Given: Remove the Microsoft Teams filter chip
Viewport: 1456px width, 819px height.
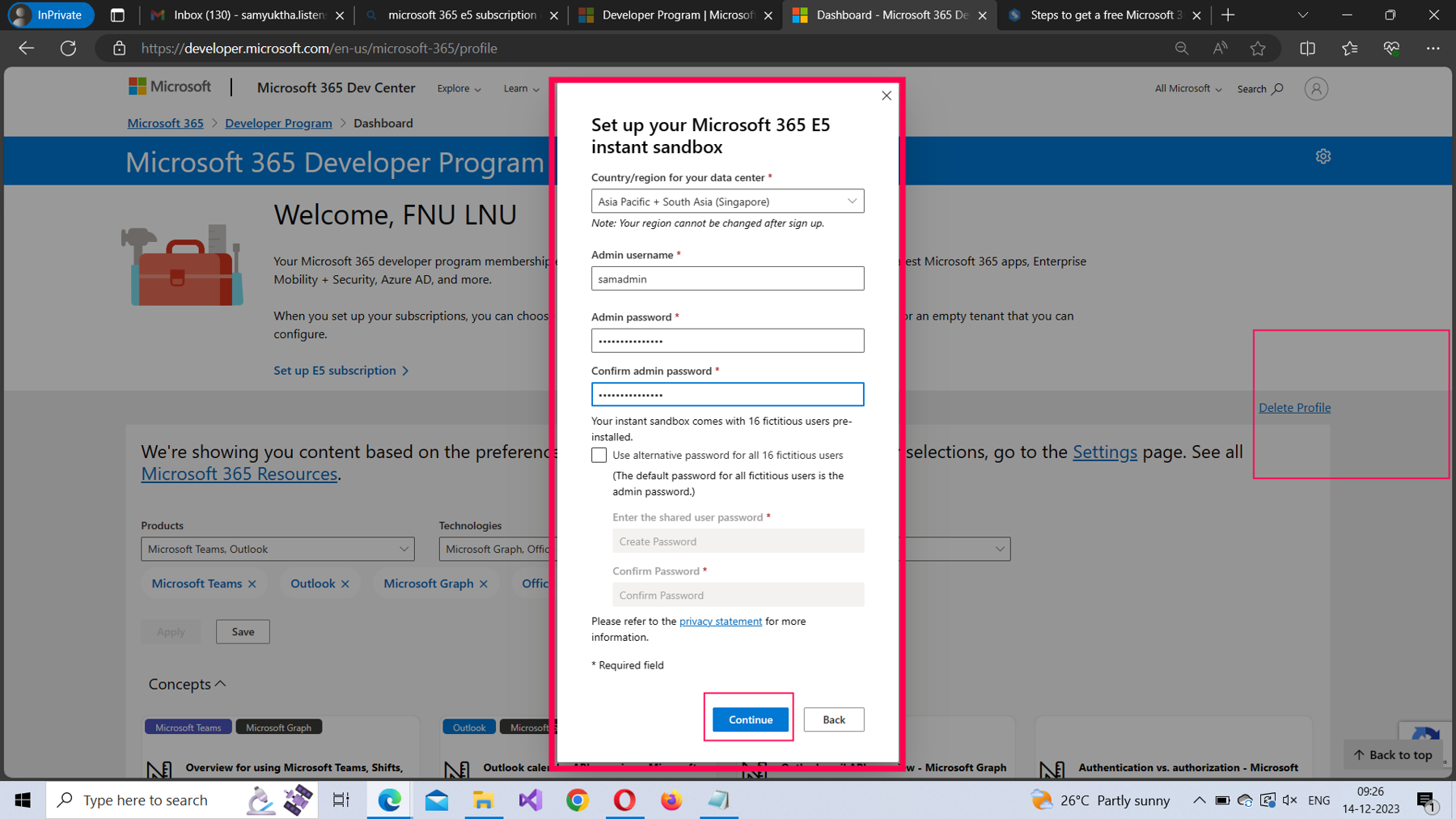Looking at the screenshot, I should [252, 583].
